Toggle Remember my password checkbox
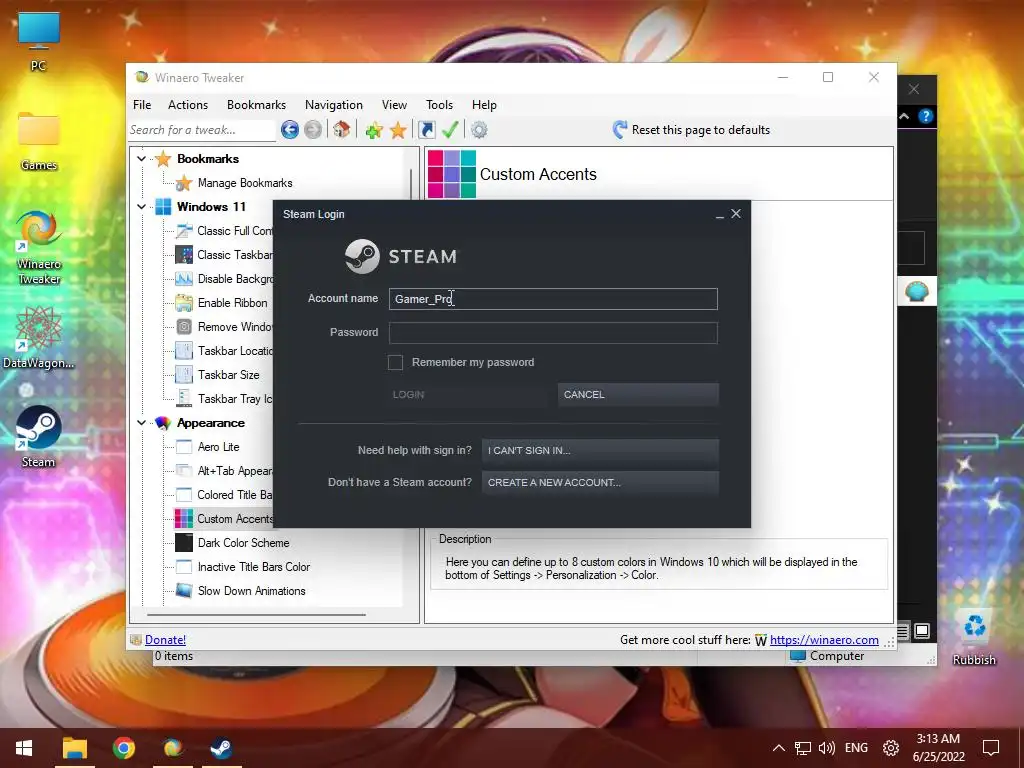The height and width of the screenshot is (768, 1024). pos(395,362)
